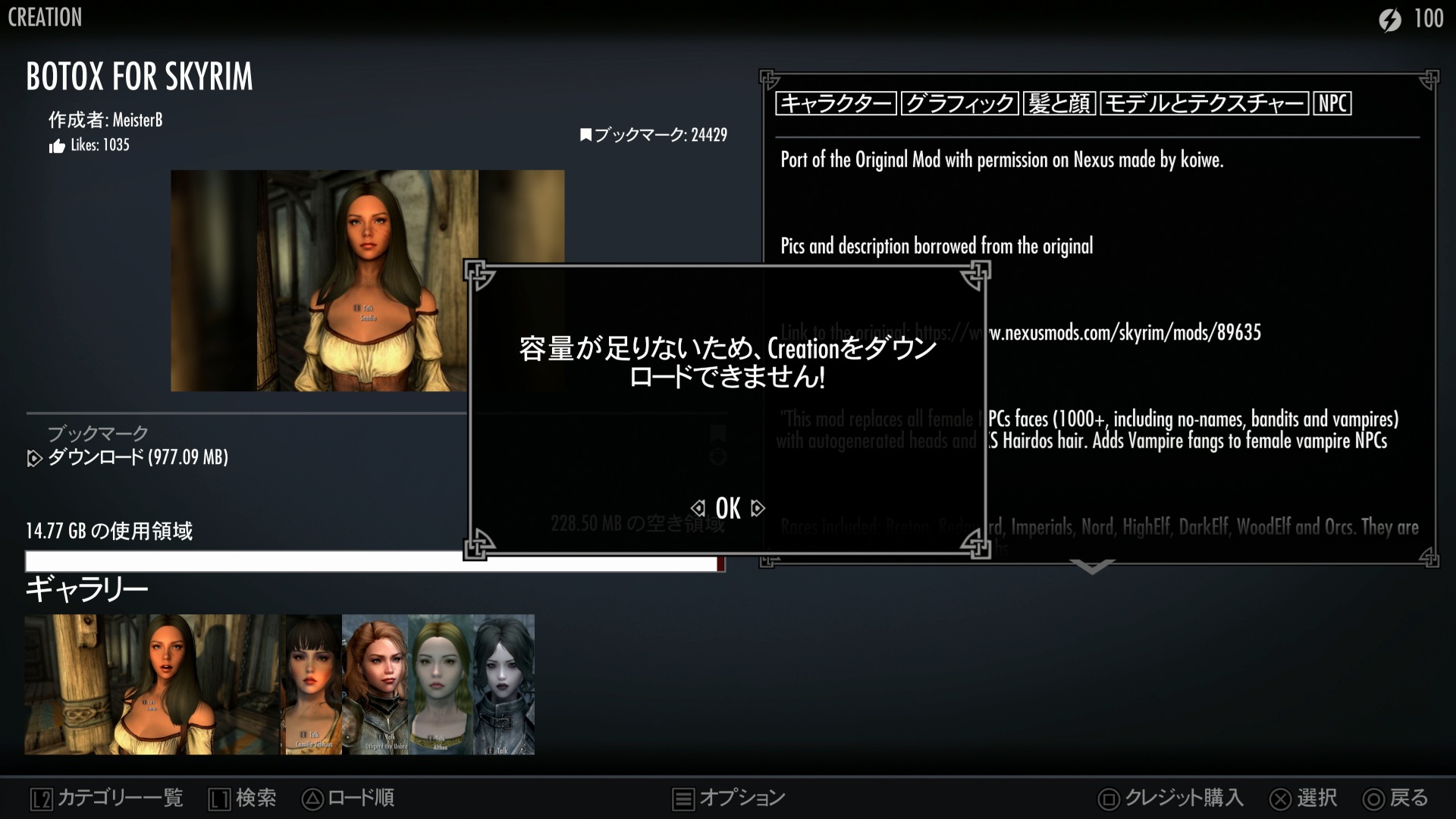
Task: Open オプション options
Action: click(x=742, y=798)
